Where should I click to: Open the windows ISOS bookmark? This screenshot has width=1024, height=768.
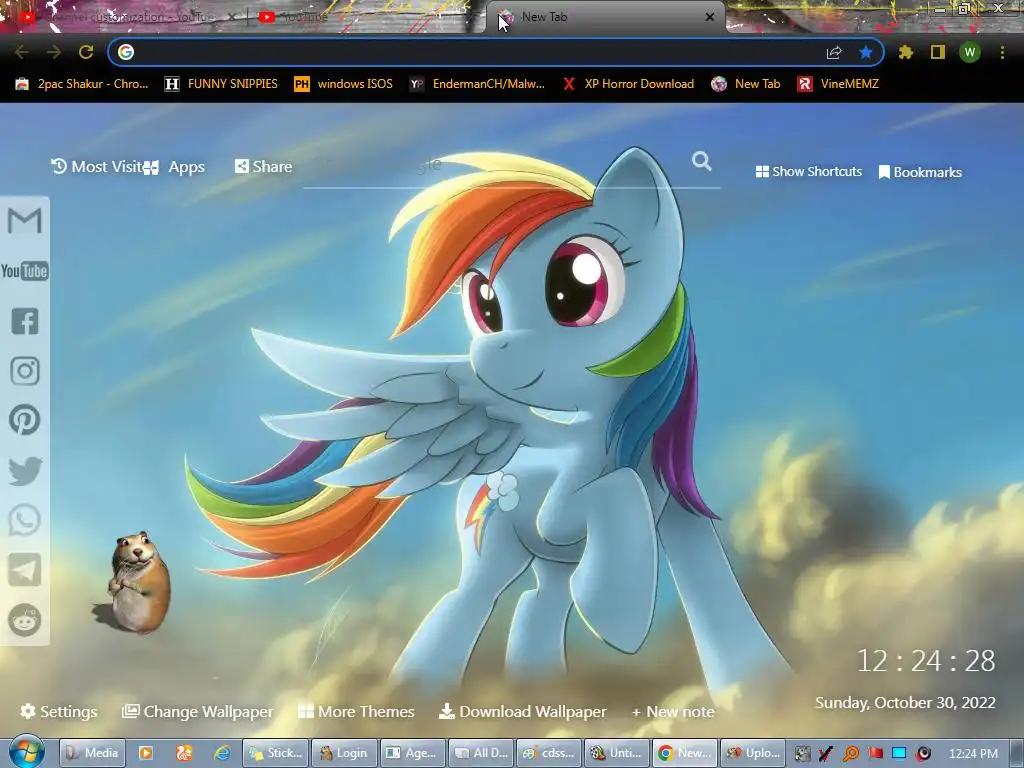(x=344, y=84)
